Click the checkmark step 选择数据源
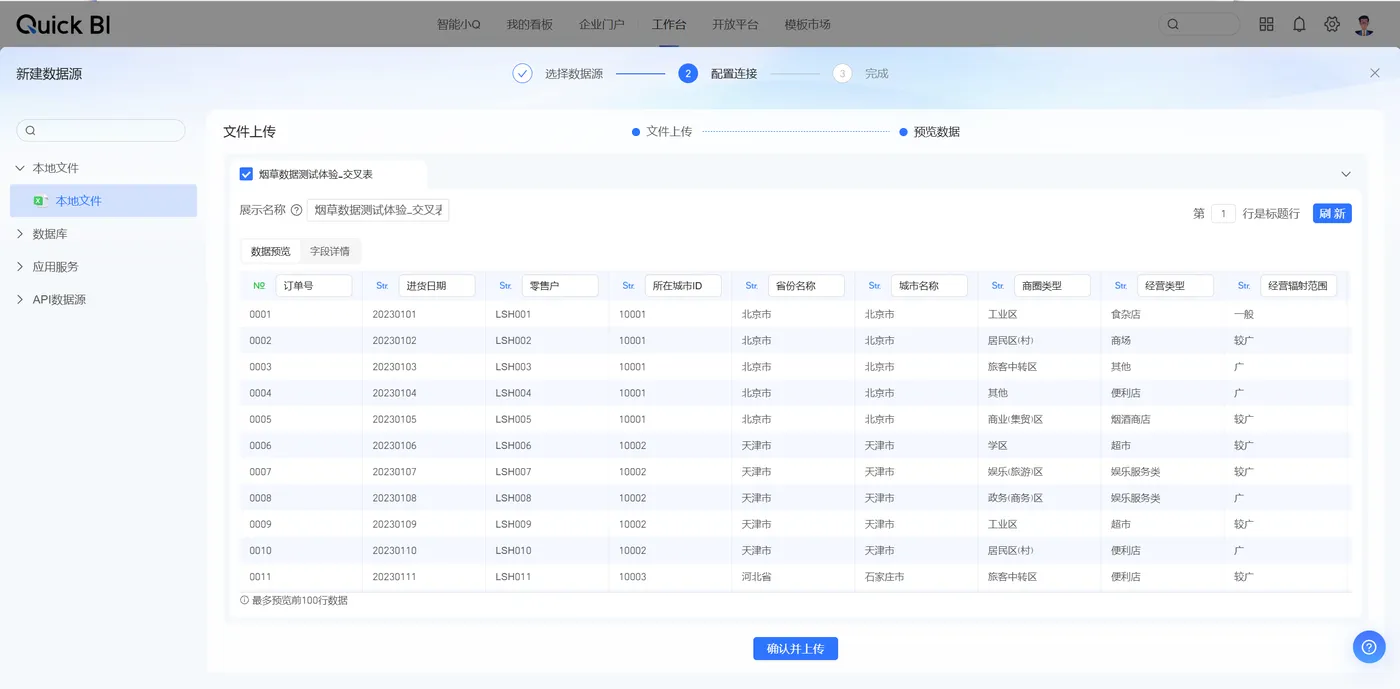 coord(522,73)
